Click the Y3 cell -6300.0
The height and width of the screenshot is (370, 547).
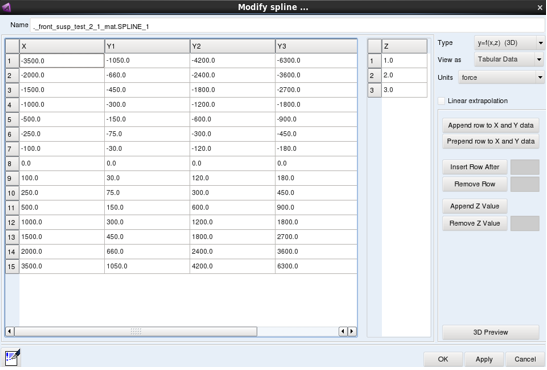[316, 61]
